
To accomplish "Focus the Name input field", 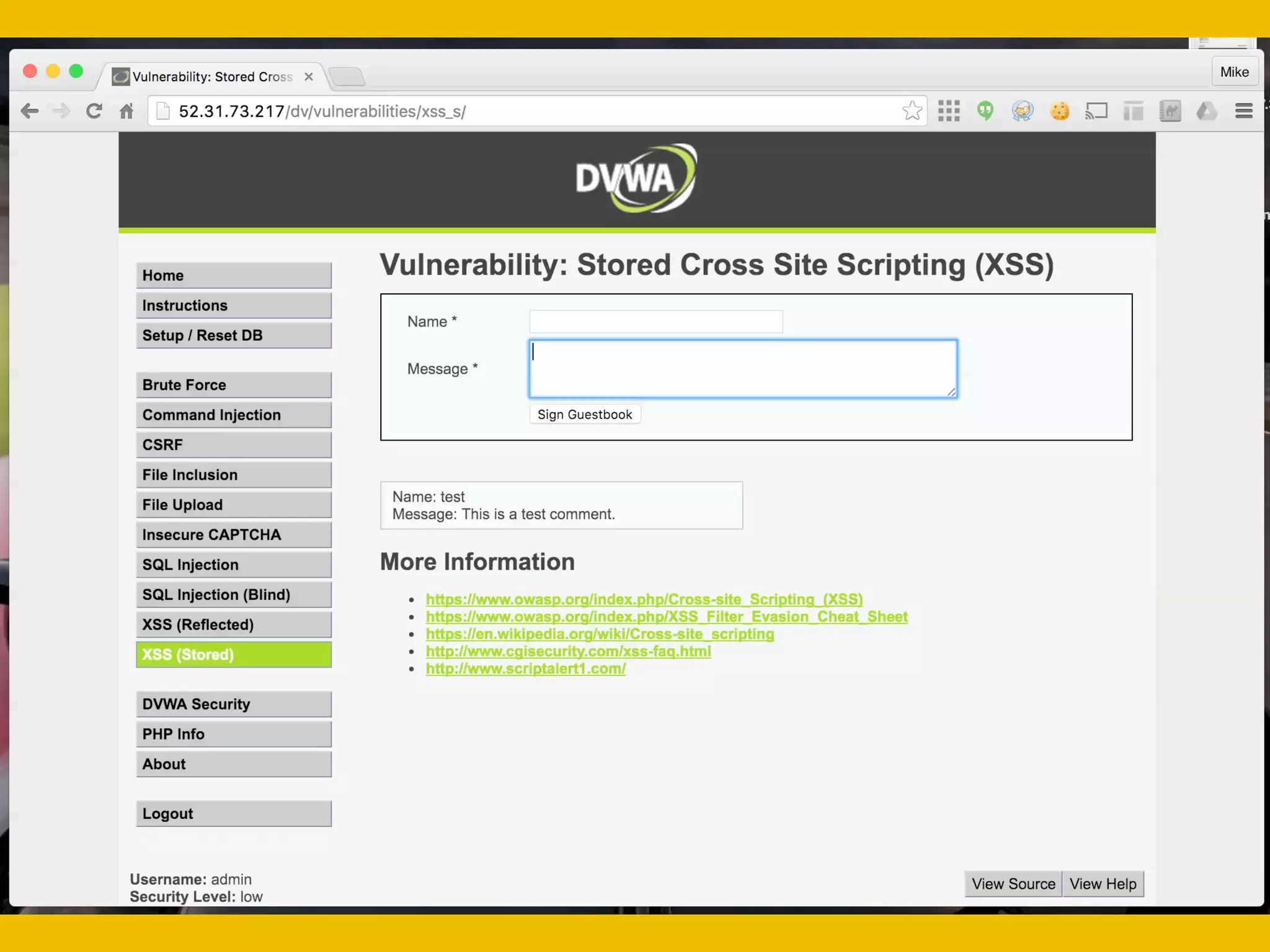I will coord(655,322).
